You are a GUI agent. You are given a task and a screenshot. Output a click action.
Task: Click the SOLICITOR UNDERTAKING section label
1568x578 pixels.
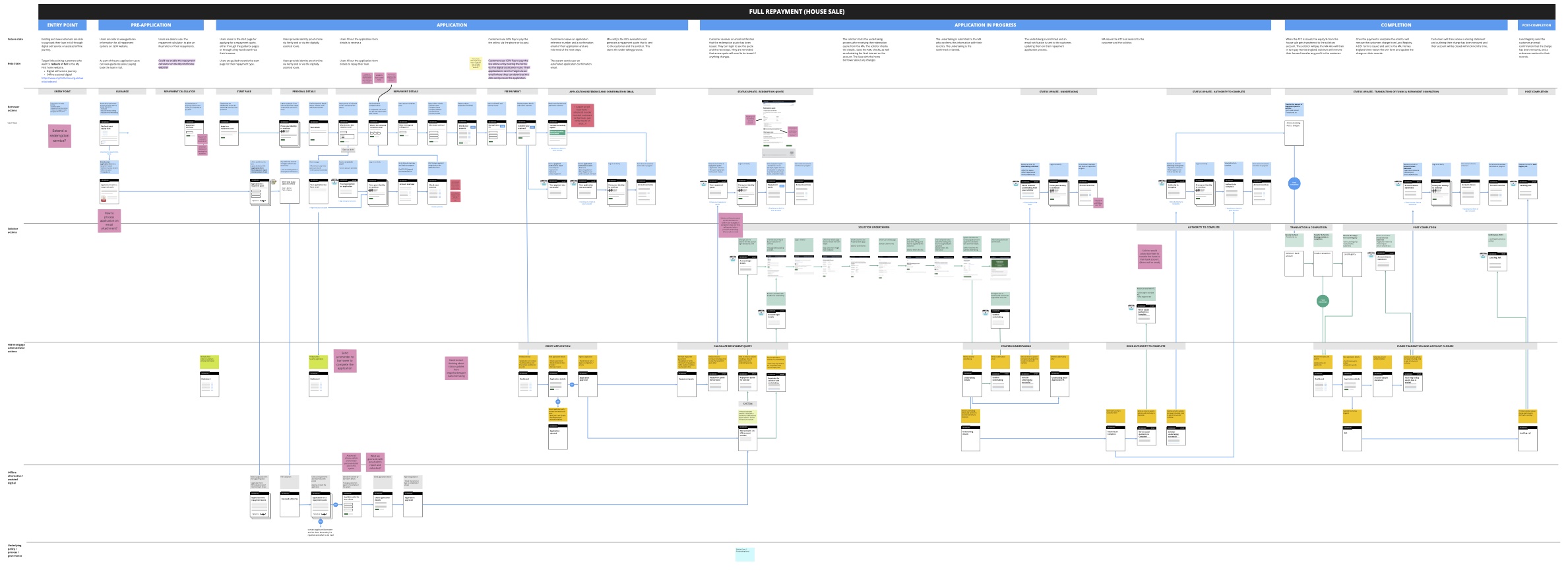pyautogui.click(x=873, y=227)
